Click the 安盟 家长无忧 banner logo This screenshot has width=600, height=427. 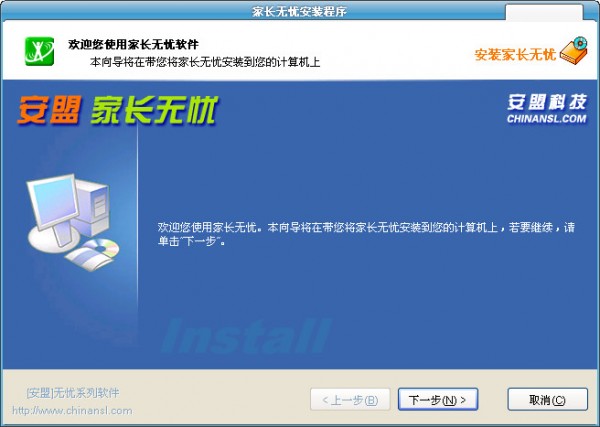tap(117, 110)
